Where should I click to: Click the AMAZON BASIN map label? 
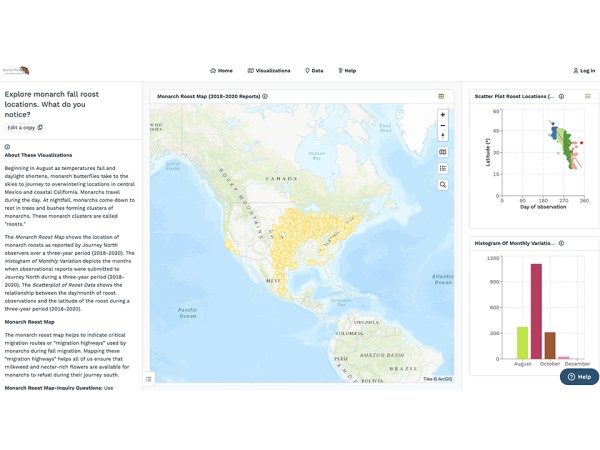(x=382, y=355)
